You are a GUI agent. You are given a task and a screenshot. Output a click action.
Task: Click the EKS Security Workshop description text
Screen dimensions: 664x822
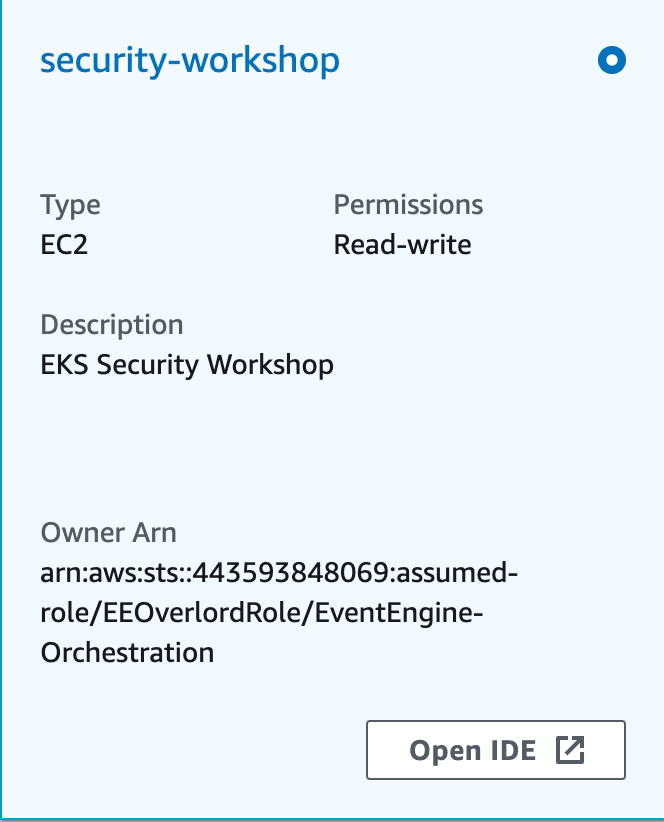[187, 365]
